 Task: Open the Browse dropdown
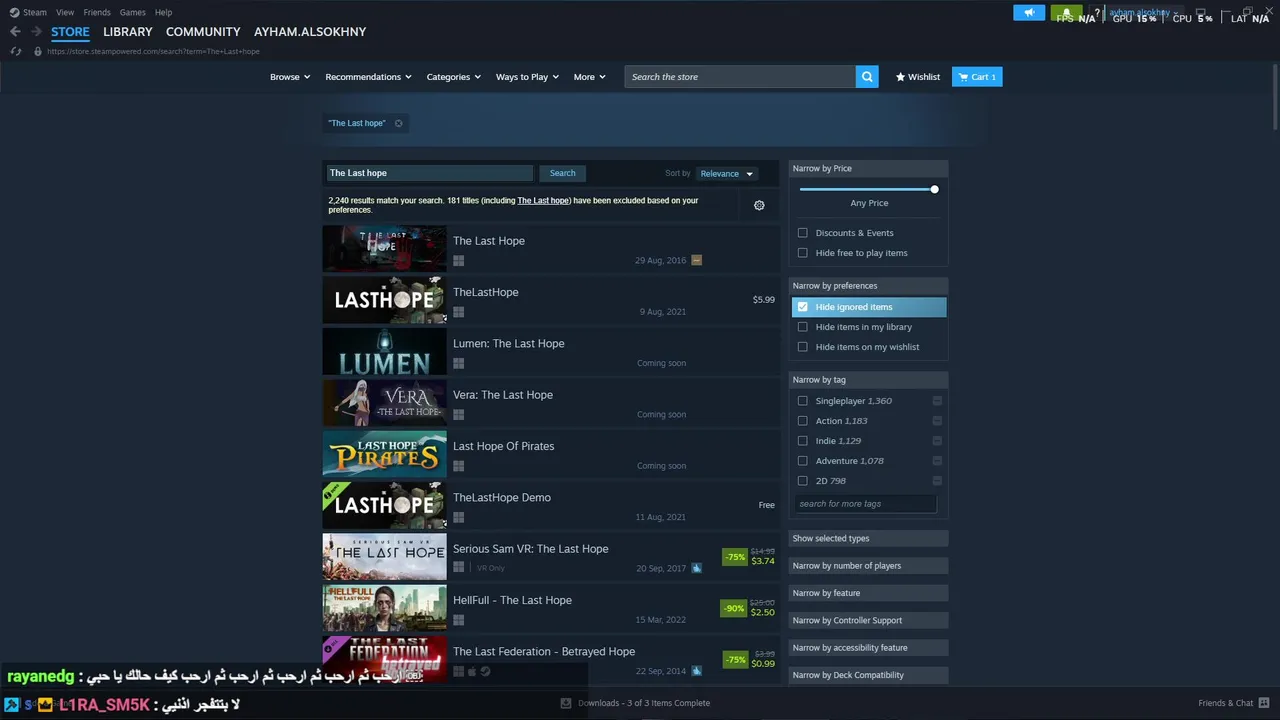pyautogui.click(x=290, y=77)
